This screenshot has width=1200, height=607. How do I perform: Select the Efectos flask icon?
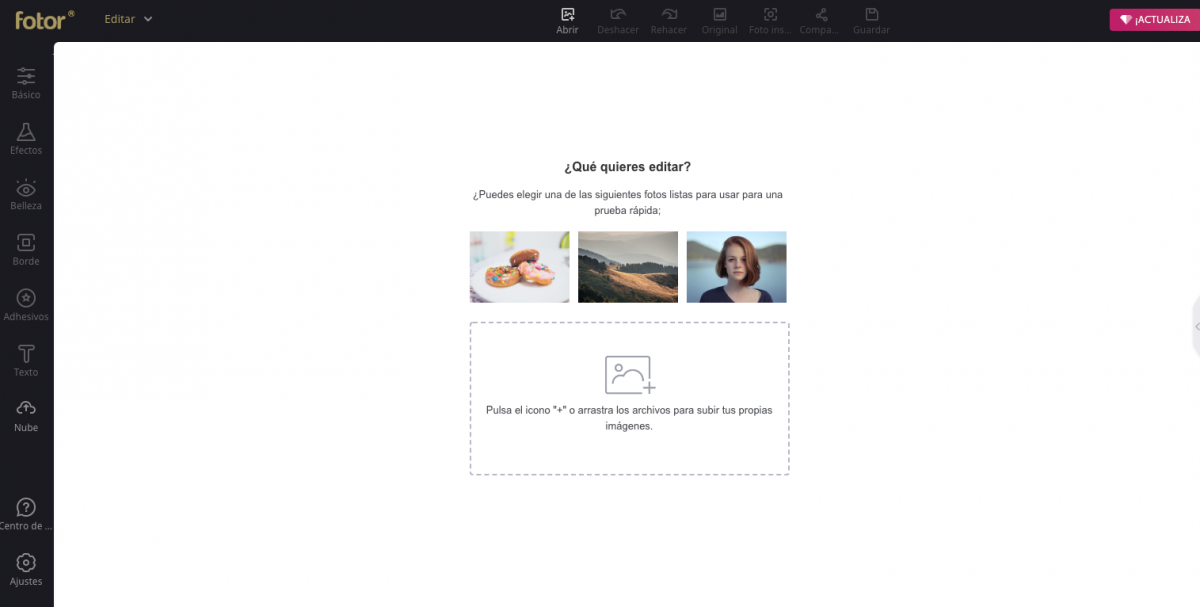tap(26, 138)
